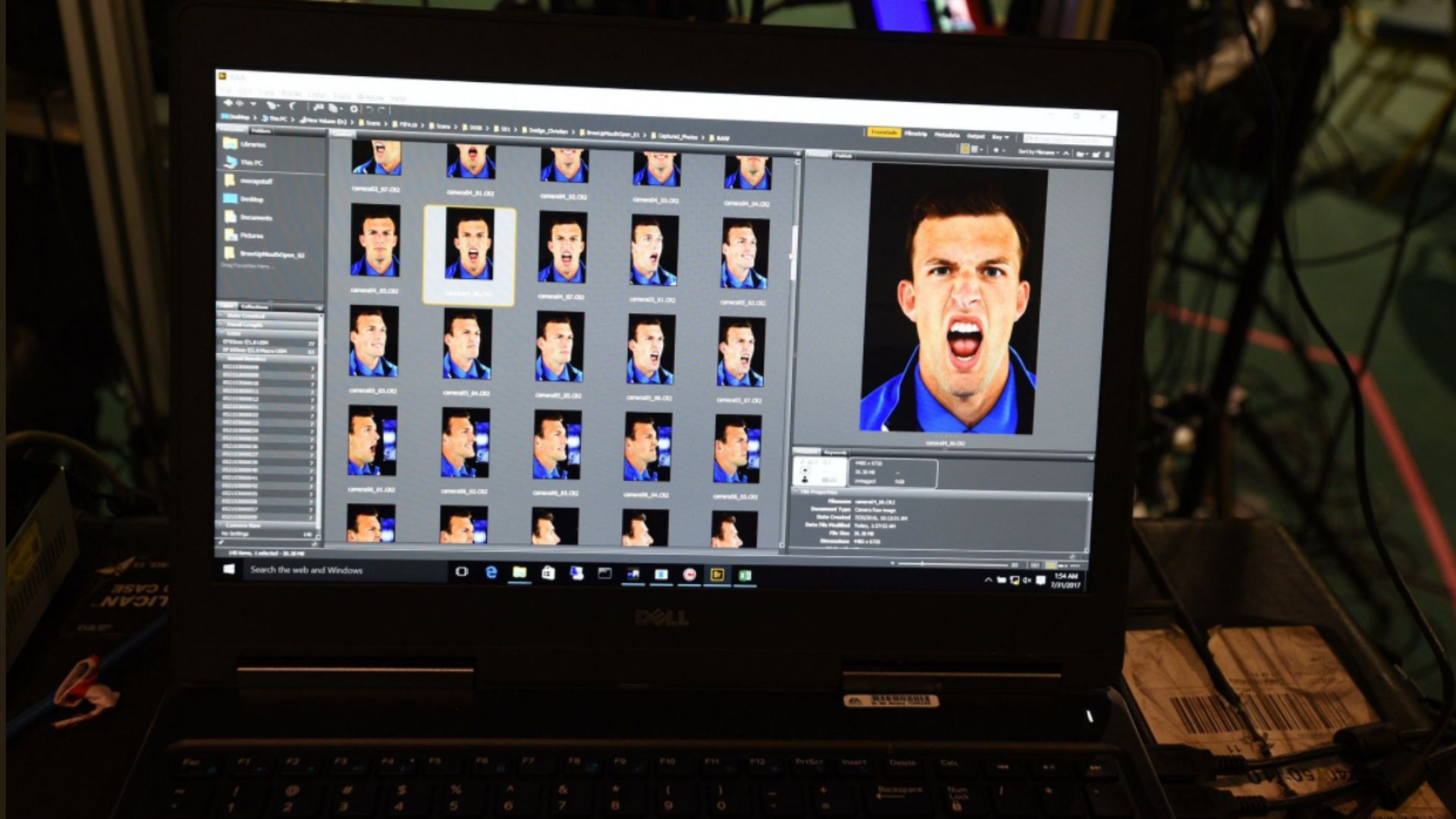Switch to Filmstrip workspace
This screenshot has width=1456, height=819.
click(x=916, y=134)
